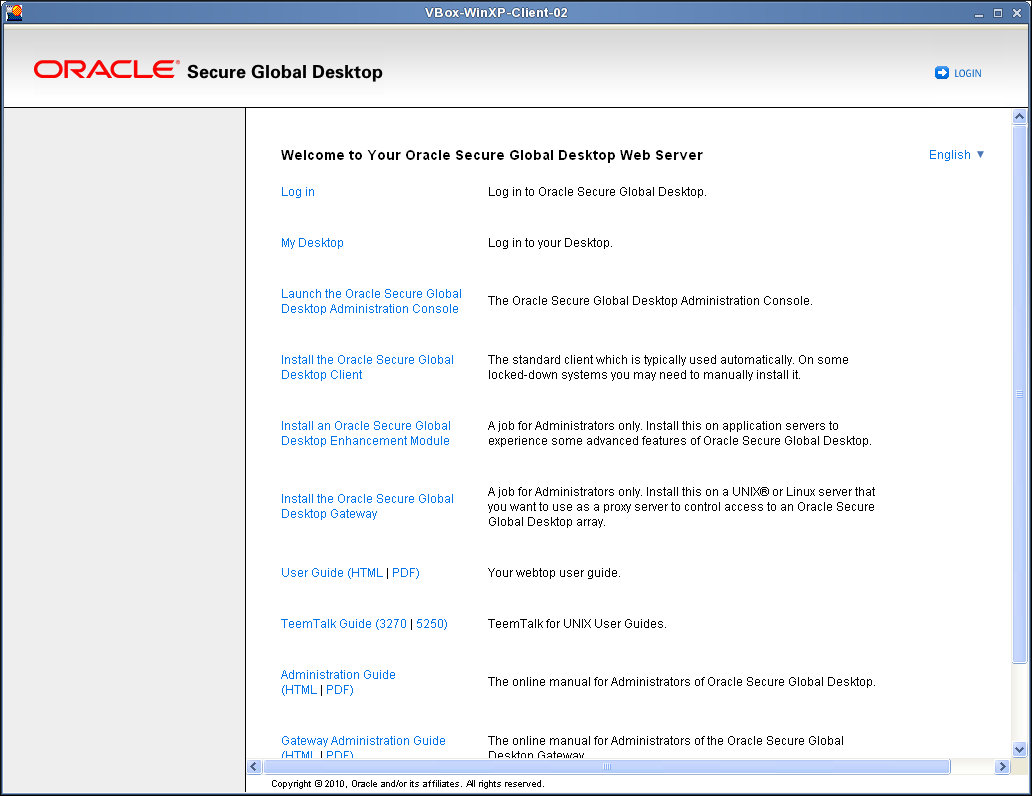This screenshot has height=796, width=1032.
Task: Click the Secure Global Desktop title text
Action: (x=284, y=72)
